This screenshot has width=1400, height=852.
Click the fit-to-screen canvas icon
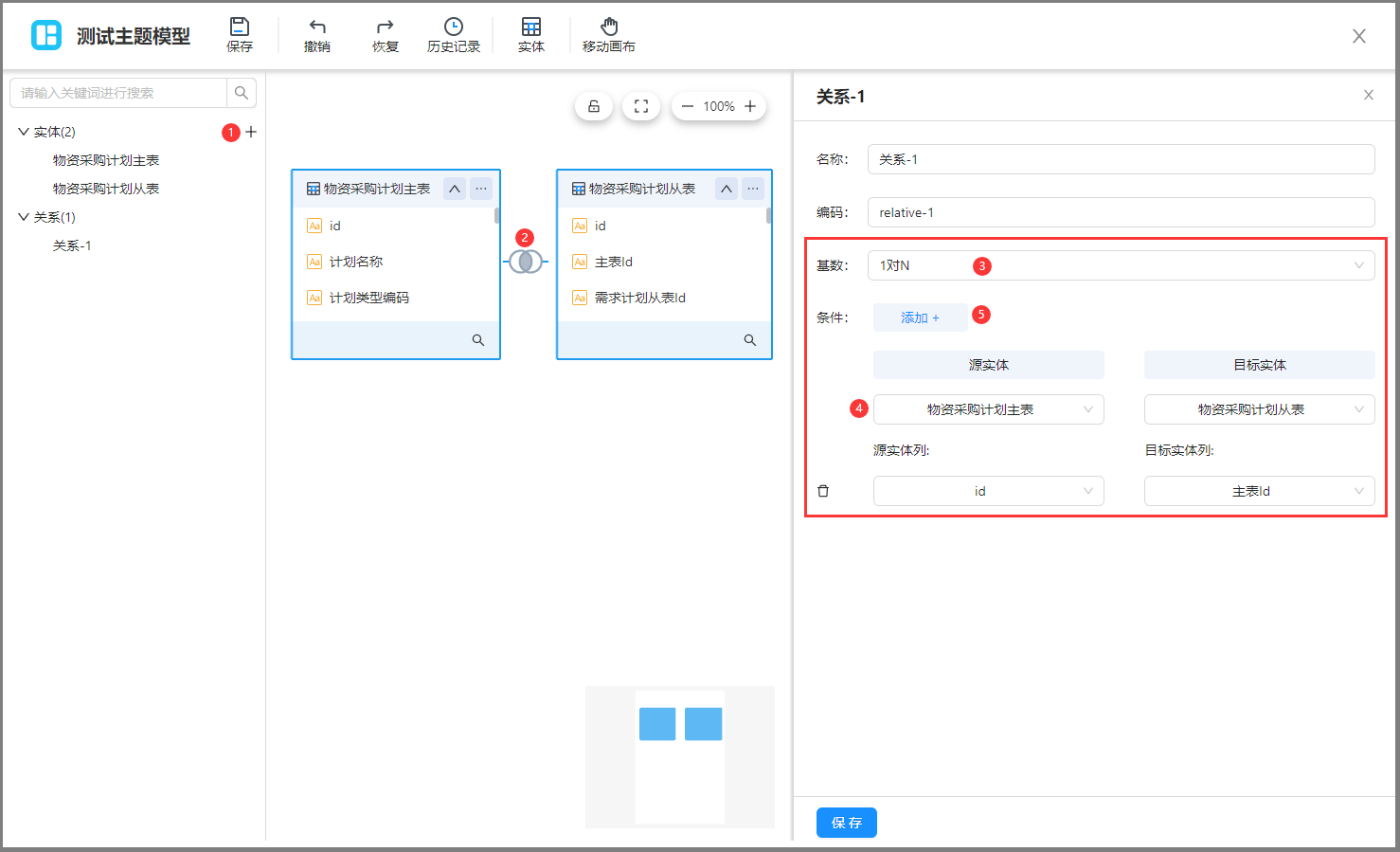(641, 106)
